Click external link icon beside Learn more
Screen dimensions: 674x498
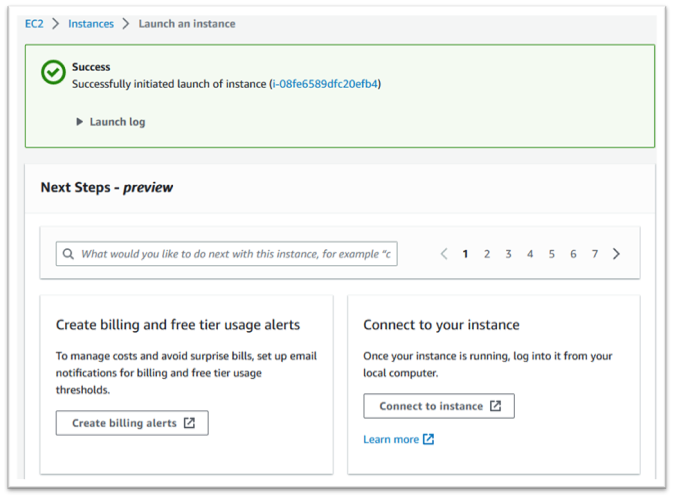tap(429, 439)
